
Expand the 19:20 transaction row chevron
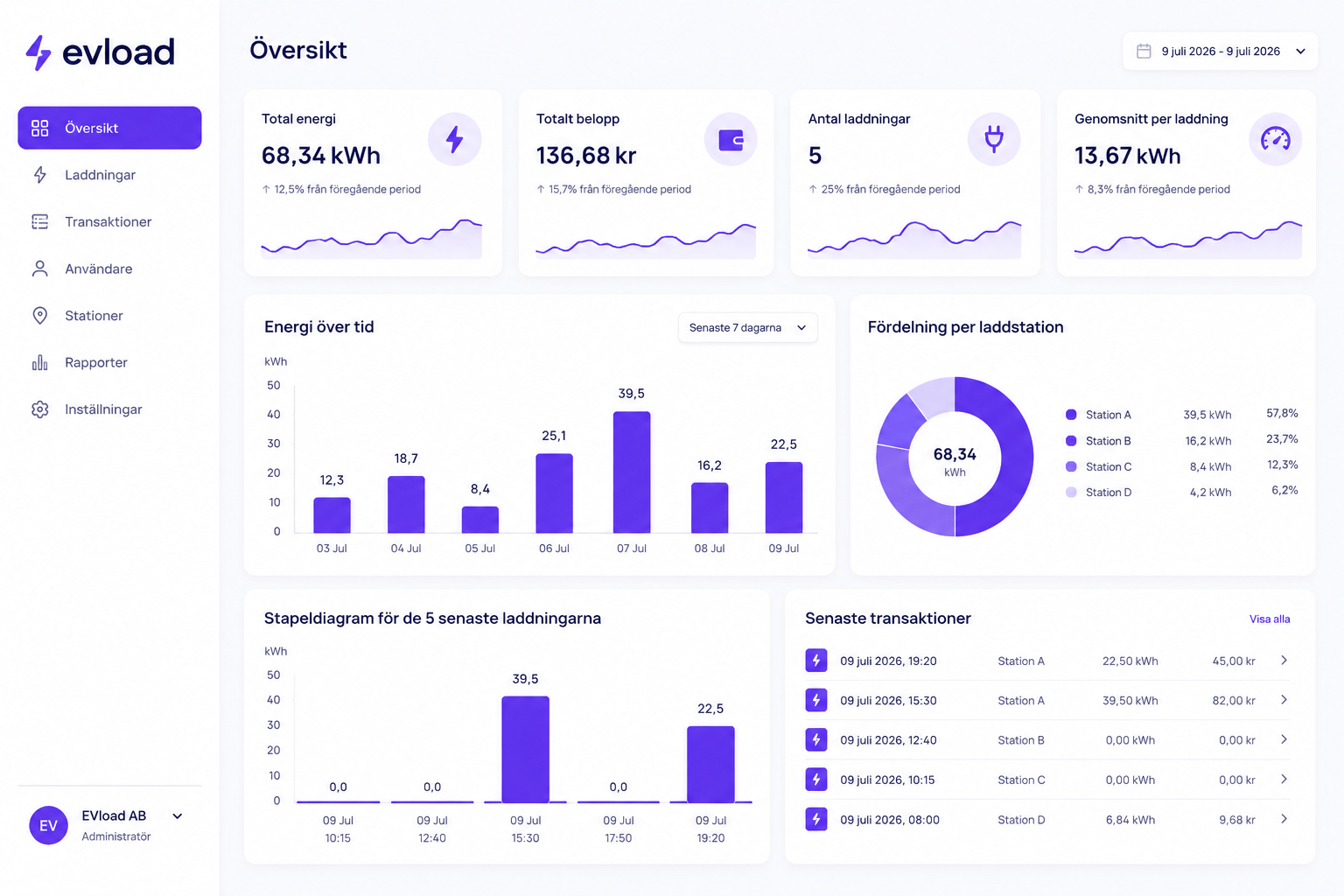[x=1284, y=661]
